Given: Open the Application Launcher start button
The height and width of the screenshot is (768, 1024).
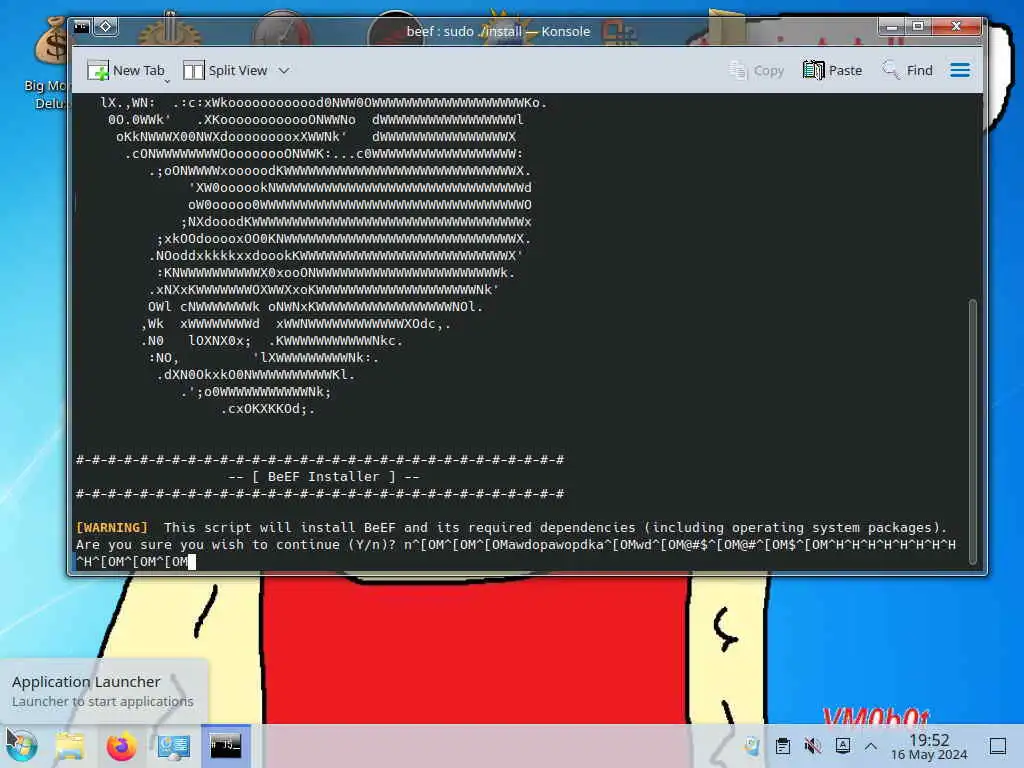Looking at the screenshot, I should (x=22, y=746).
